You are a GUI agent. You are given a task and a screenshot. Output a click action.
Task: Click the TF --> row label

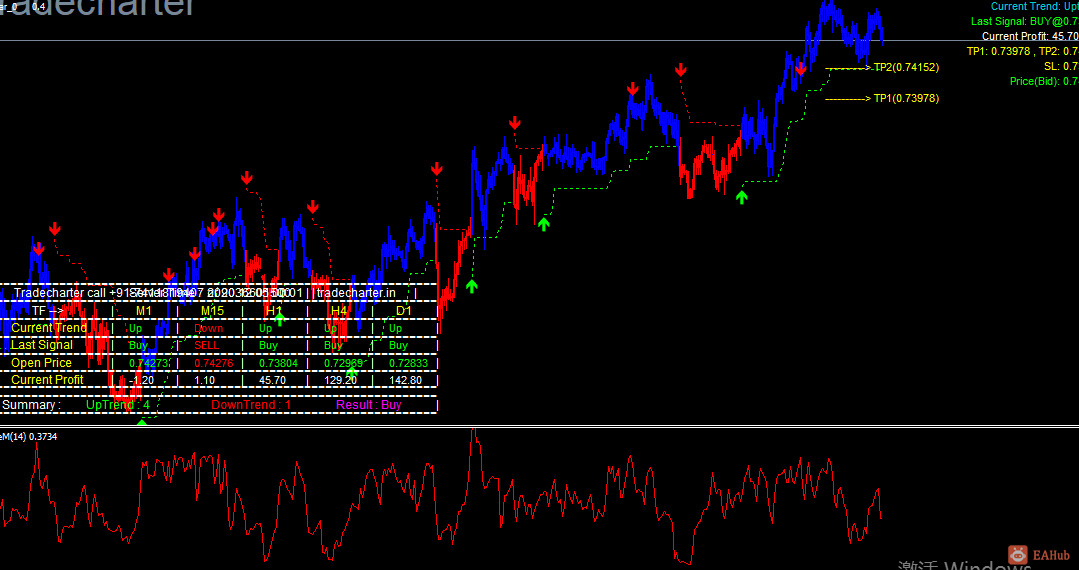[x=47, y=310]
